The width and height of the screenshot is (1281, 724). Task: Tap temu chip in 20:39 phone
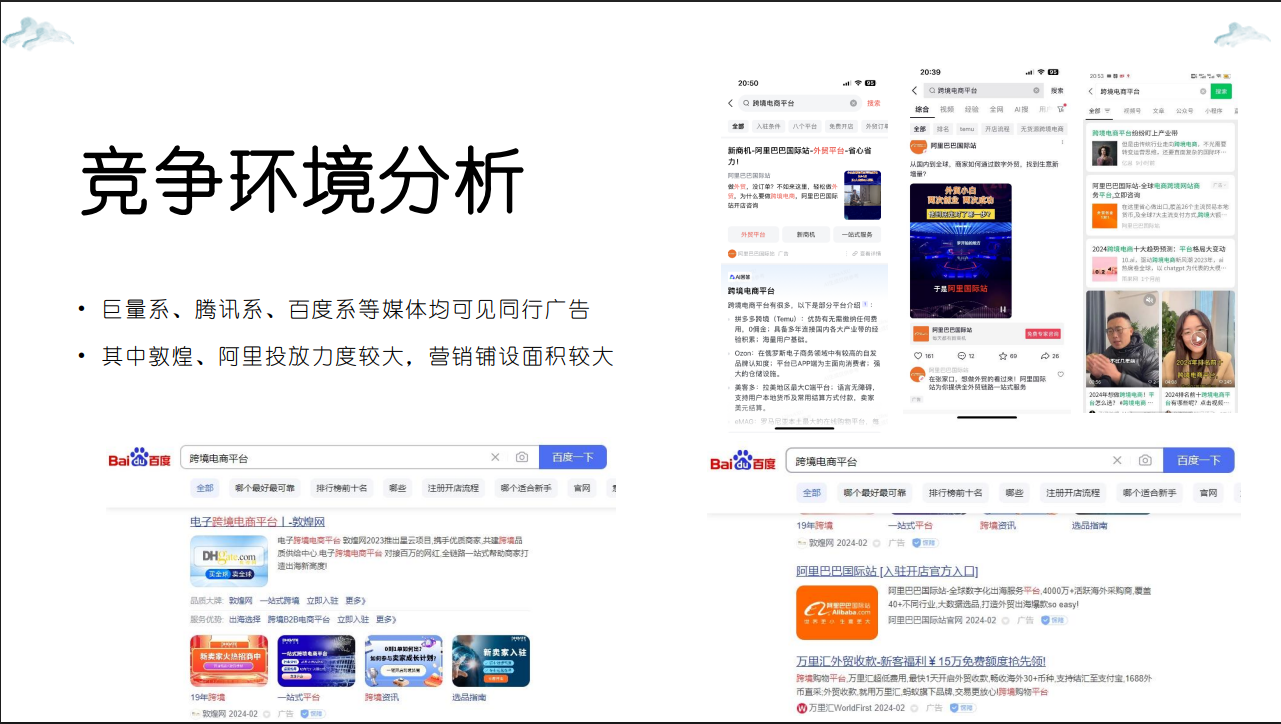[967, 129]
